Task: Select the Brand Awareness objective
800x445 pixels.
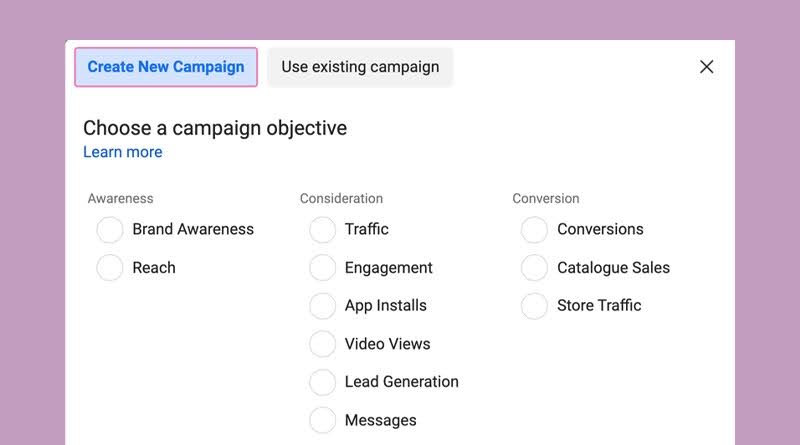Action: [x=110, y=230]
